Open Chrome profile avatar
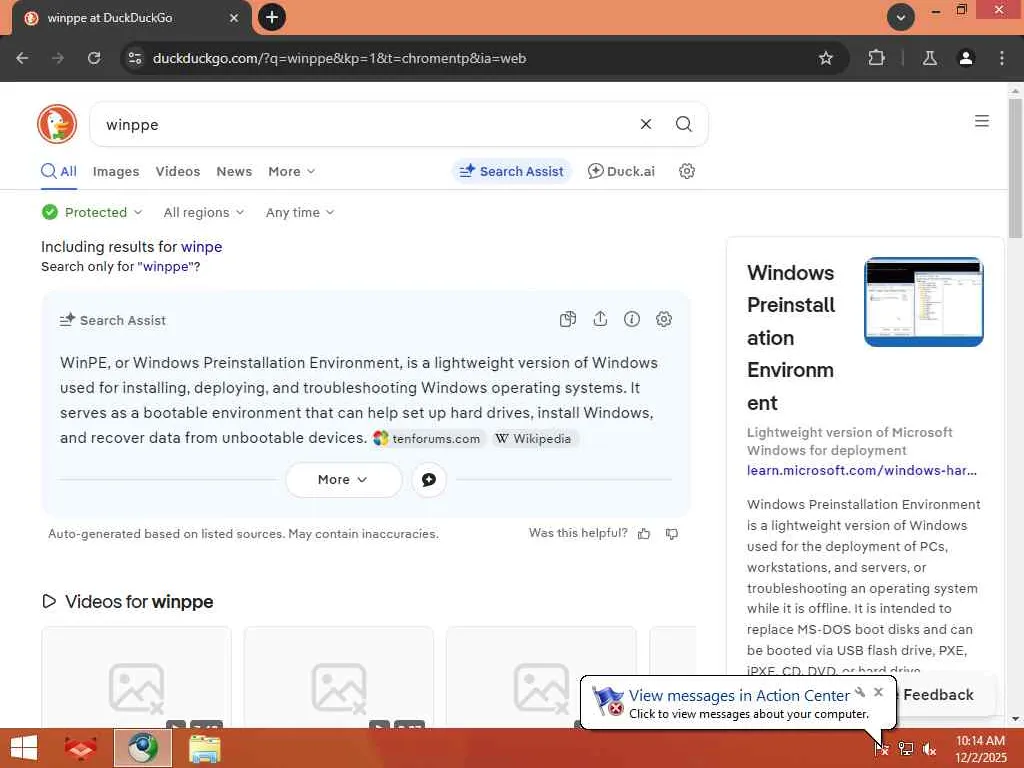The height and width of the screenshot is (768, 1024). pyautogui.click(x=965, y=58)
